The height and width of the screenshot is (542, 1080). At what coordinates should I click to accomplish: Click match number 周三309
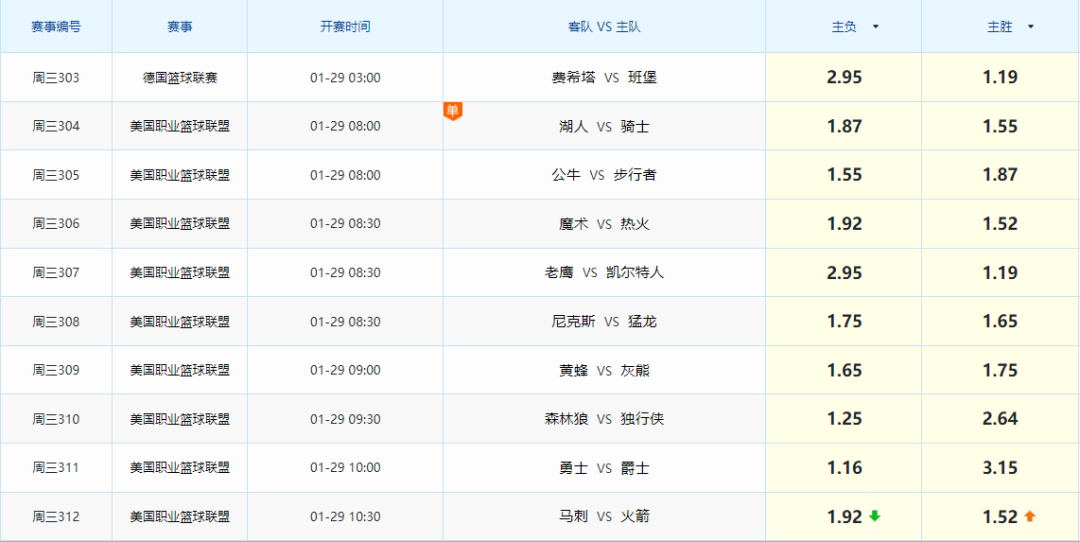tap(56, 371)
